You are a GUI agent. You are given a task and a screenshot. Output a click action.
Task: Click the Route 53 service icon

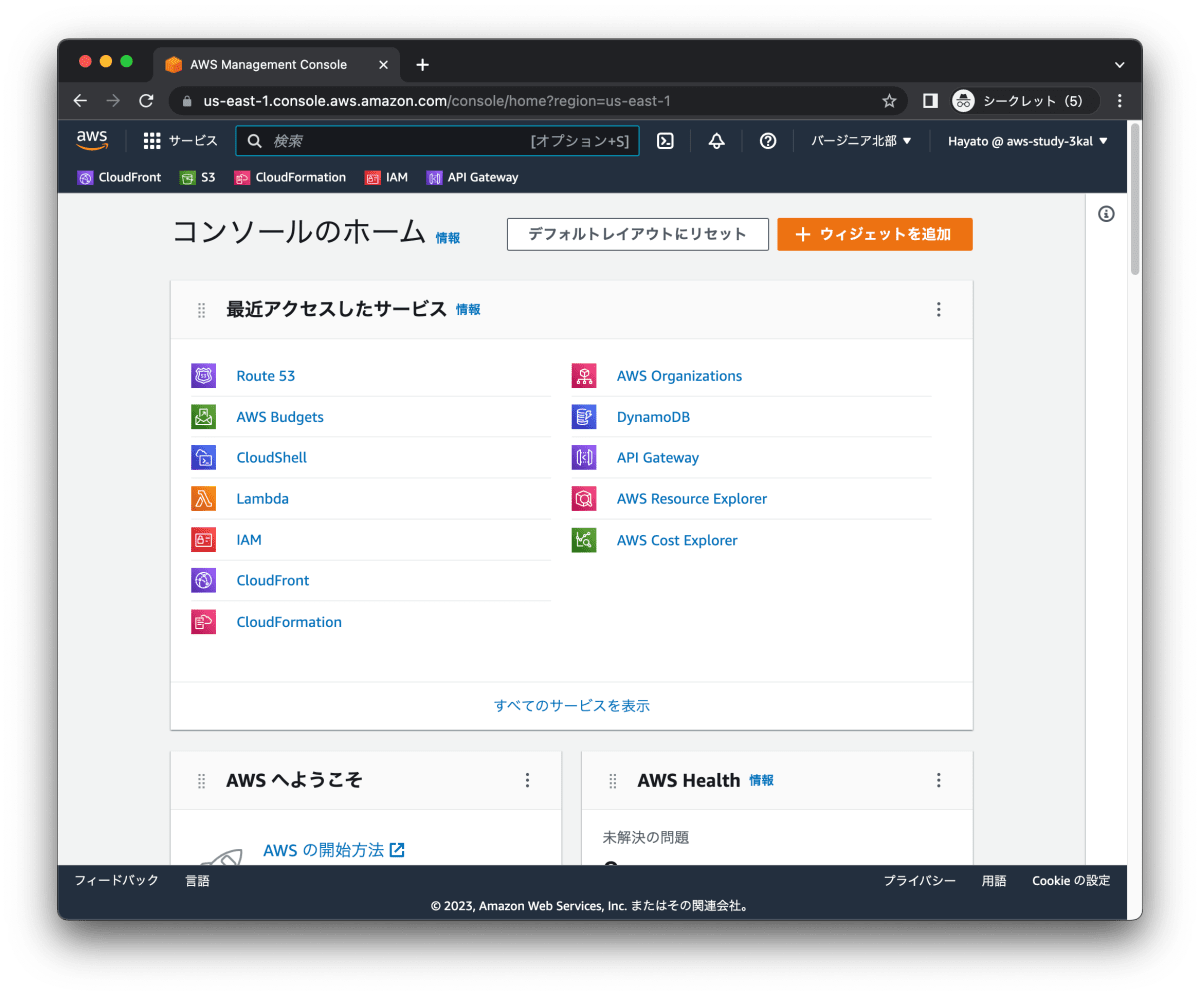[x=203, y=376]
